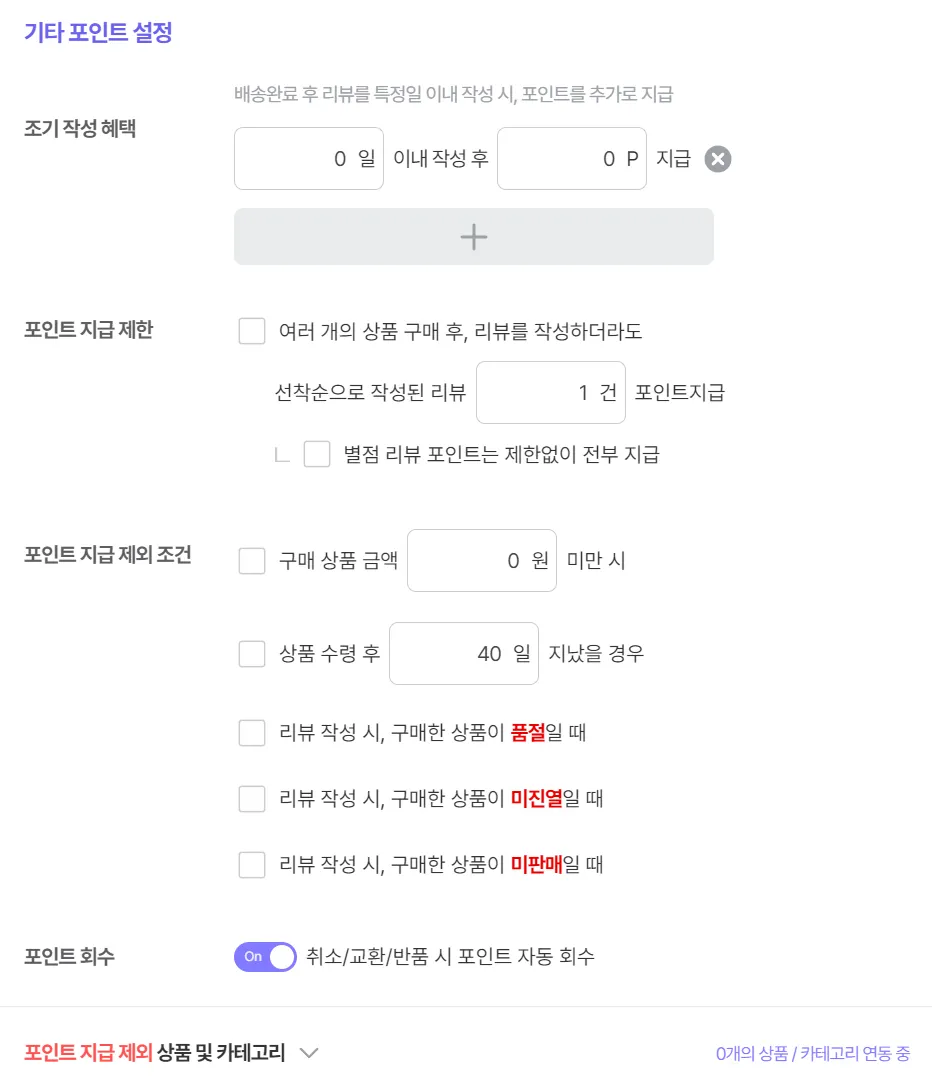This screenshot has width=932, height=1088.
Task: Check the days after receipt exclusion
Action: coord(252,655)
